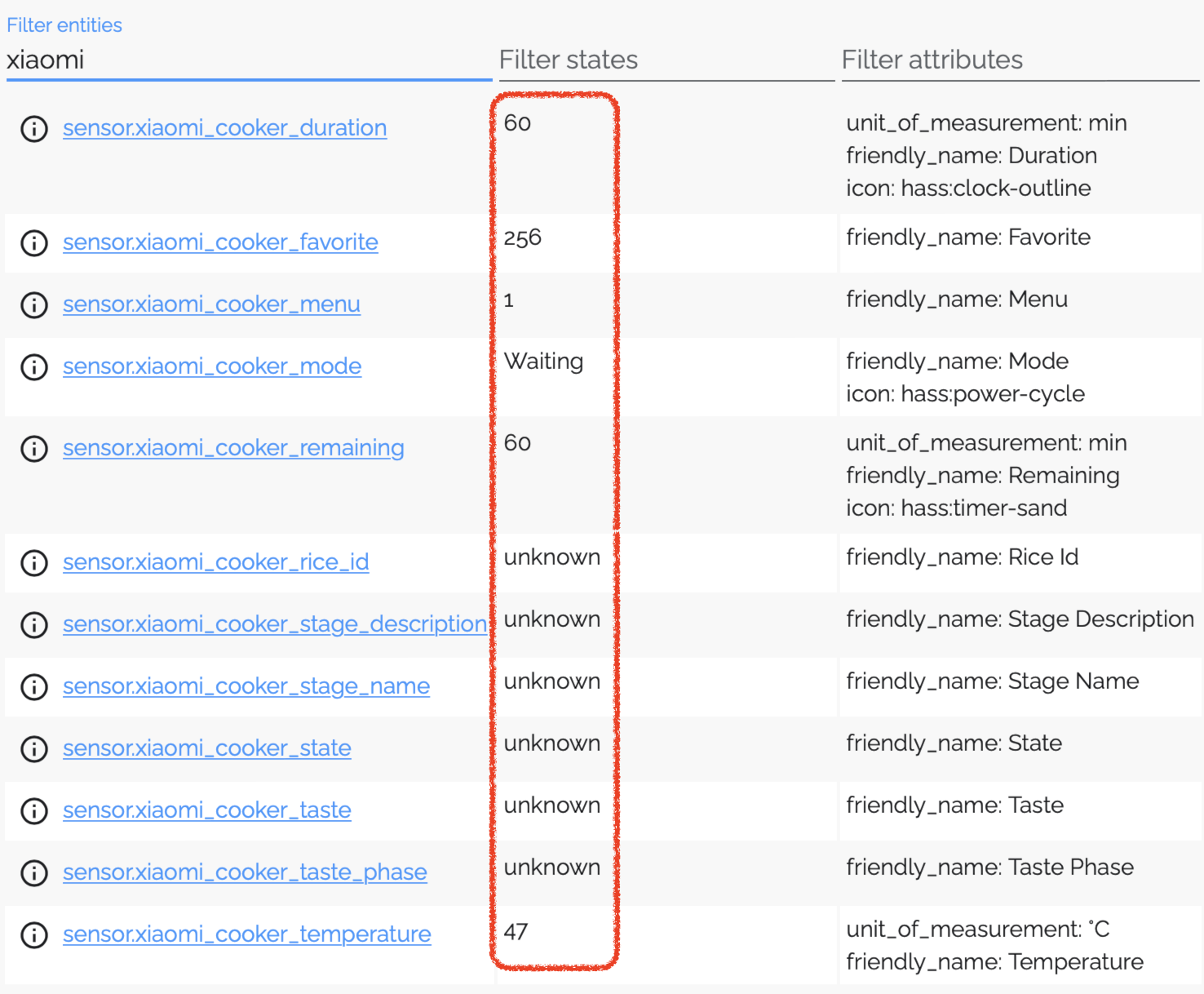Open the sensor.xiaomi_cooker_mode entity link
1204x994 pixels.
tap(211, 366)
